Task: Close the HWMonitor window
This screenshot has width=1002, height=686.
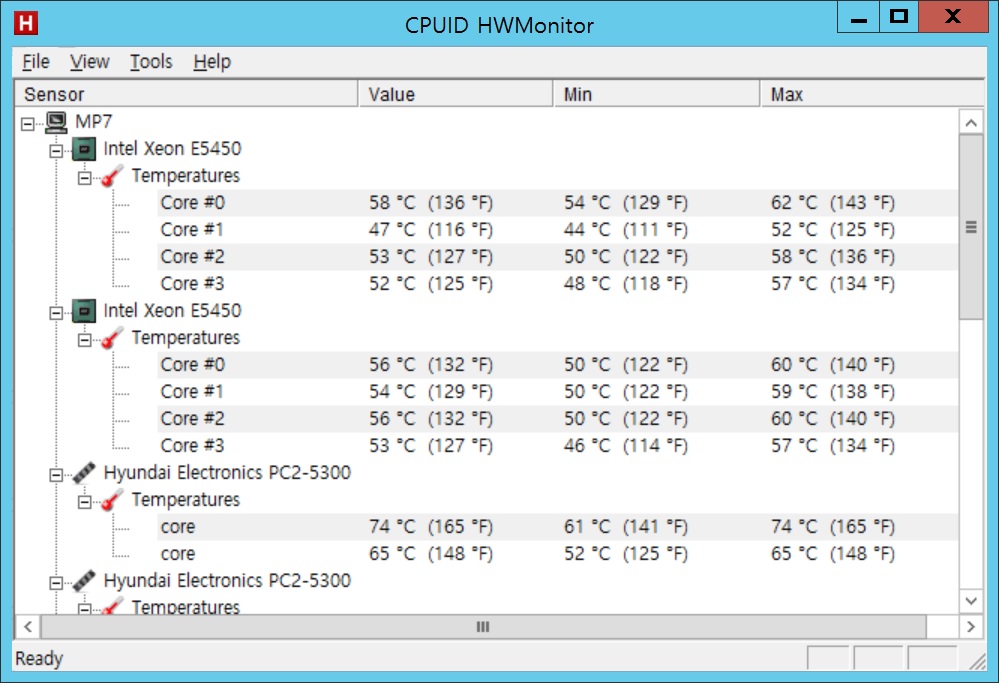Action: [x=953, y=17]
